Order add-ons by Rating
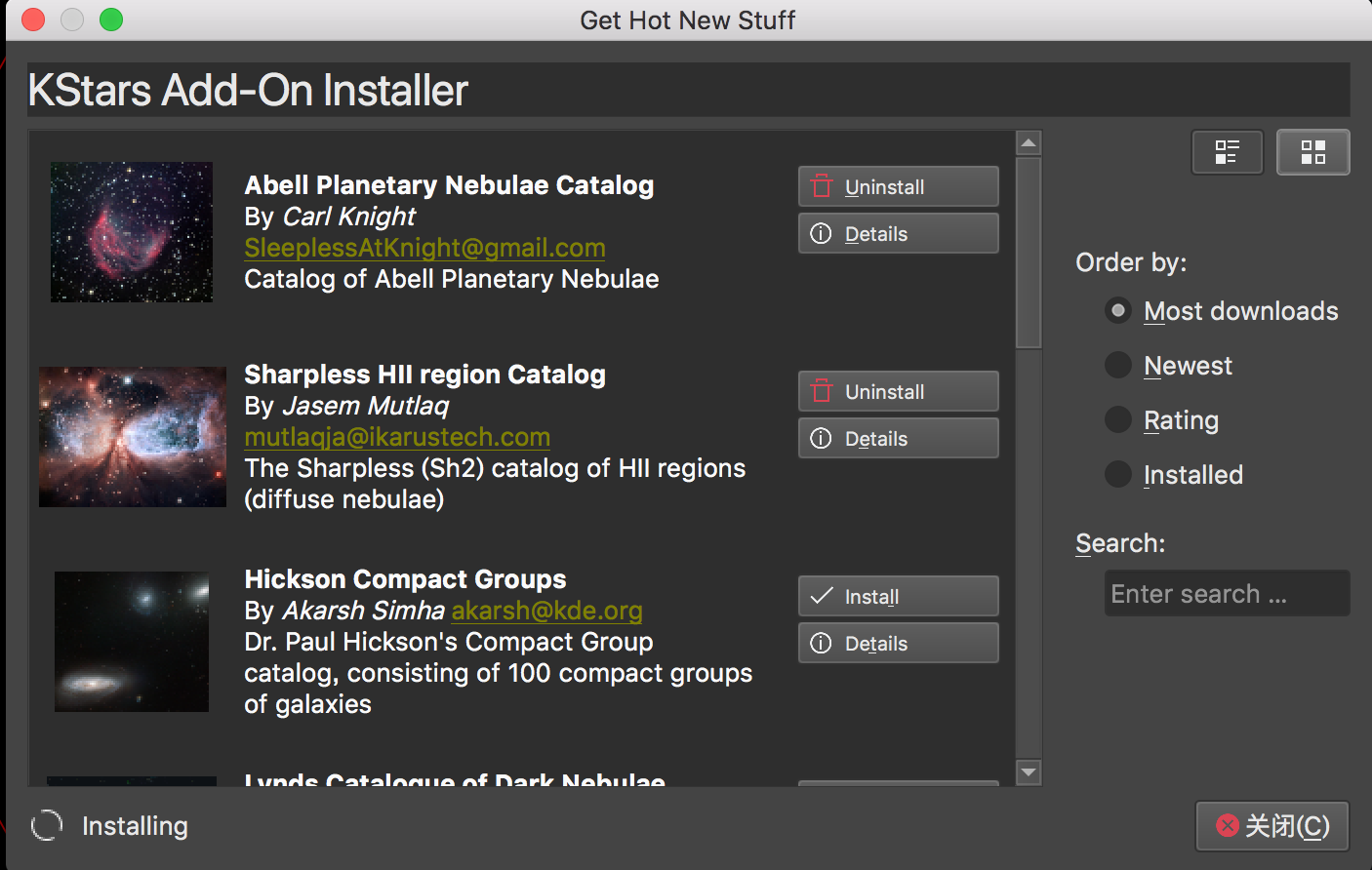This screenshot has width=1372, height=870. (x=1162, y=420)
